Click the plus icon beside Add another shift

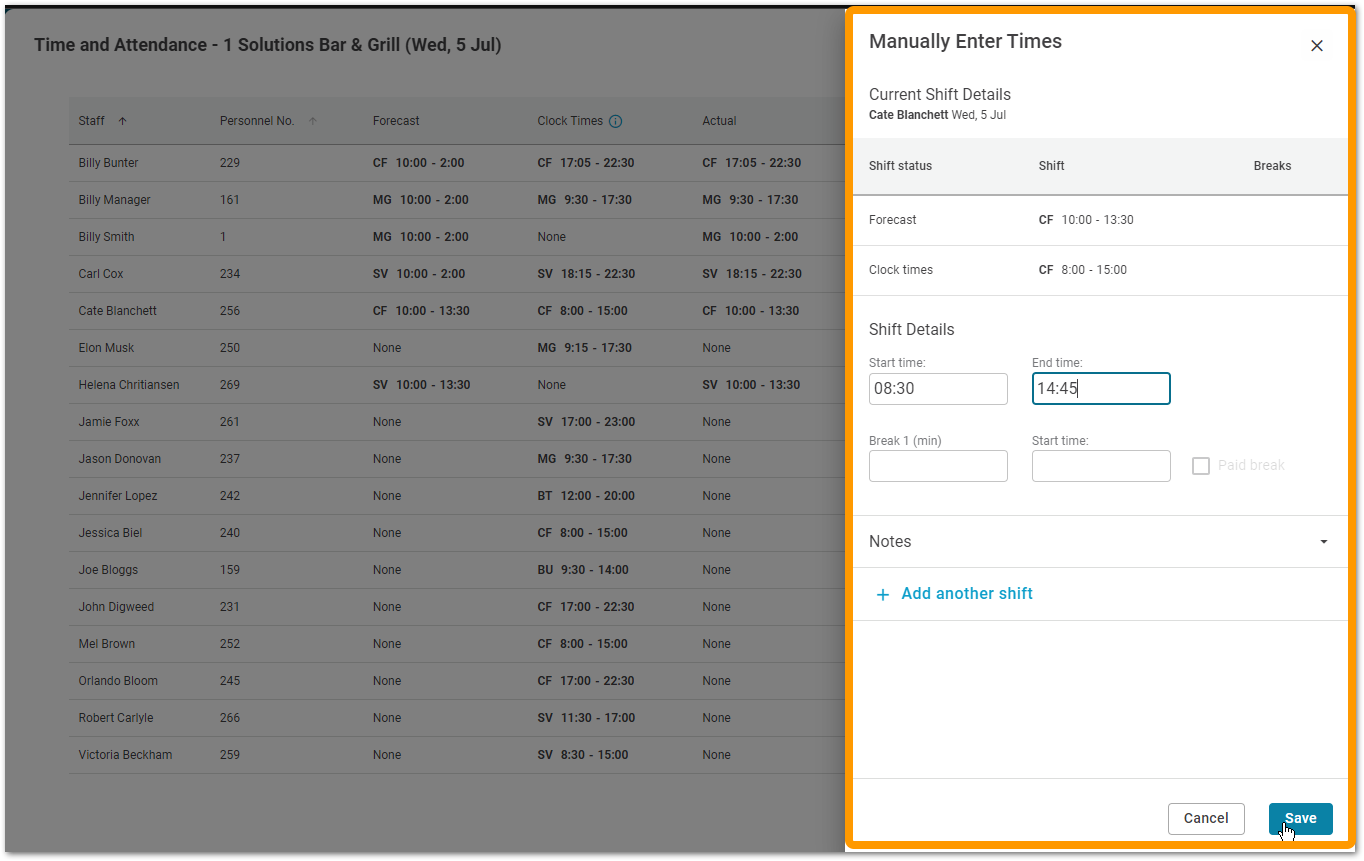882,595
